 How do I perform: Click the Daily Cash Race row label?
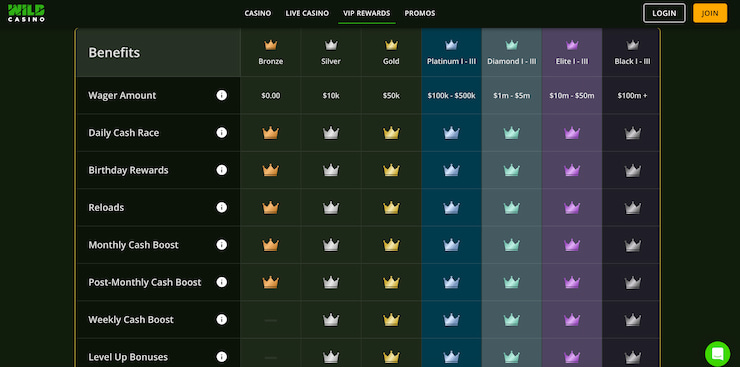tap(124, 133)
